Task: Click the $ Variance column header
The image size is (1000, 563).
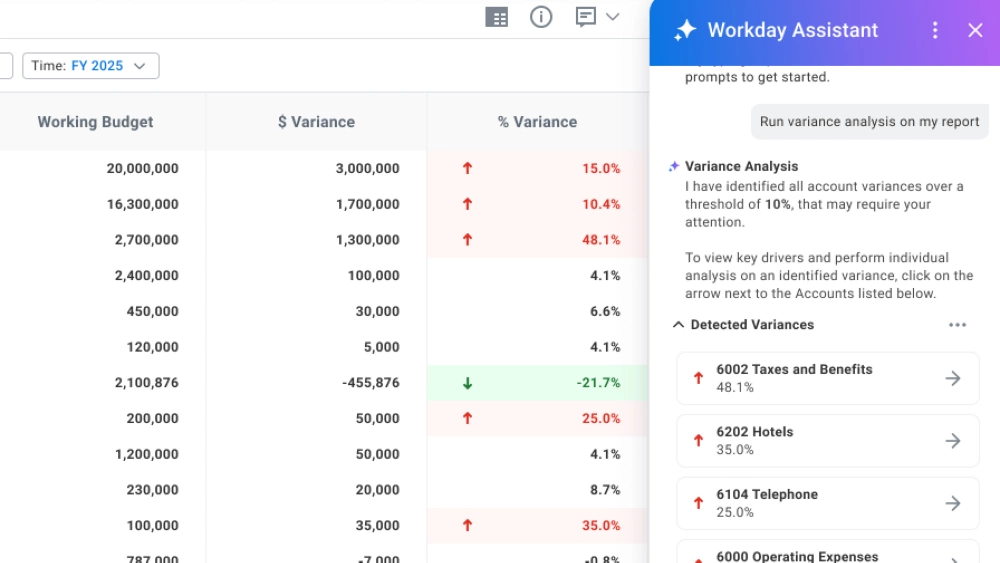Action: [x=316, y=122]
